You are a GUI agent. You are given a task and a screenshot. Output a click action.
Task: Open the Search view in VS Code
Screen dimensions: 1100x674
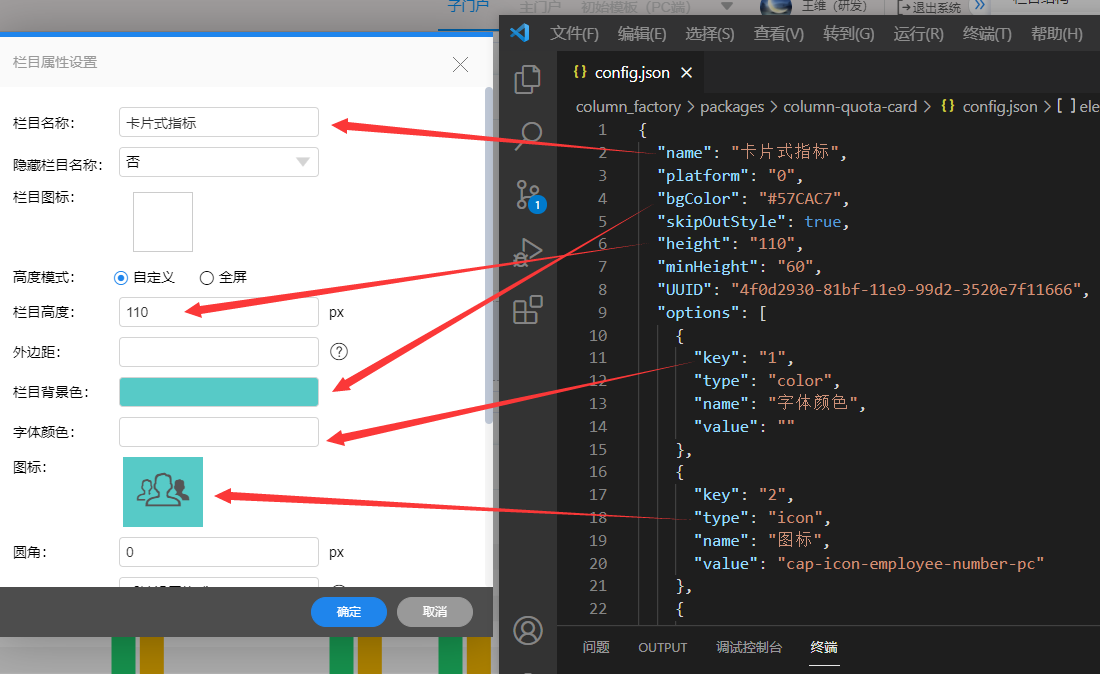coord(527,136)
